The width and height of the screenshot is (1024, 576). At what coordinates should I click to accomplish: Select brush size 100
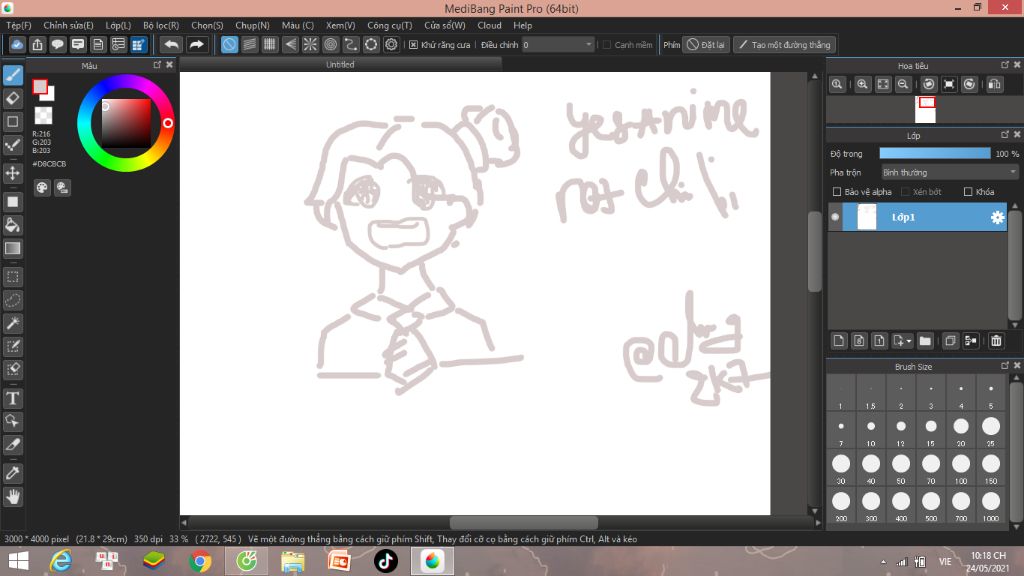(961, 468)
